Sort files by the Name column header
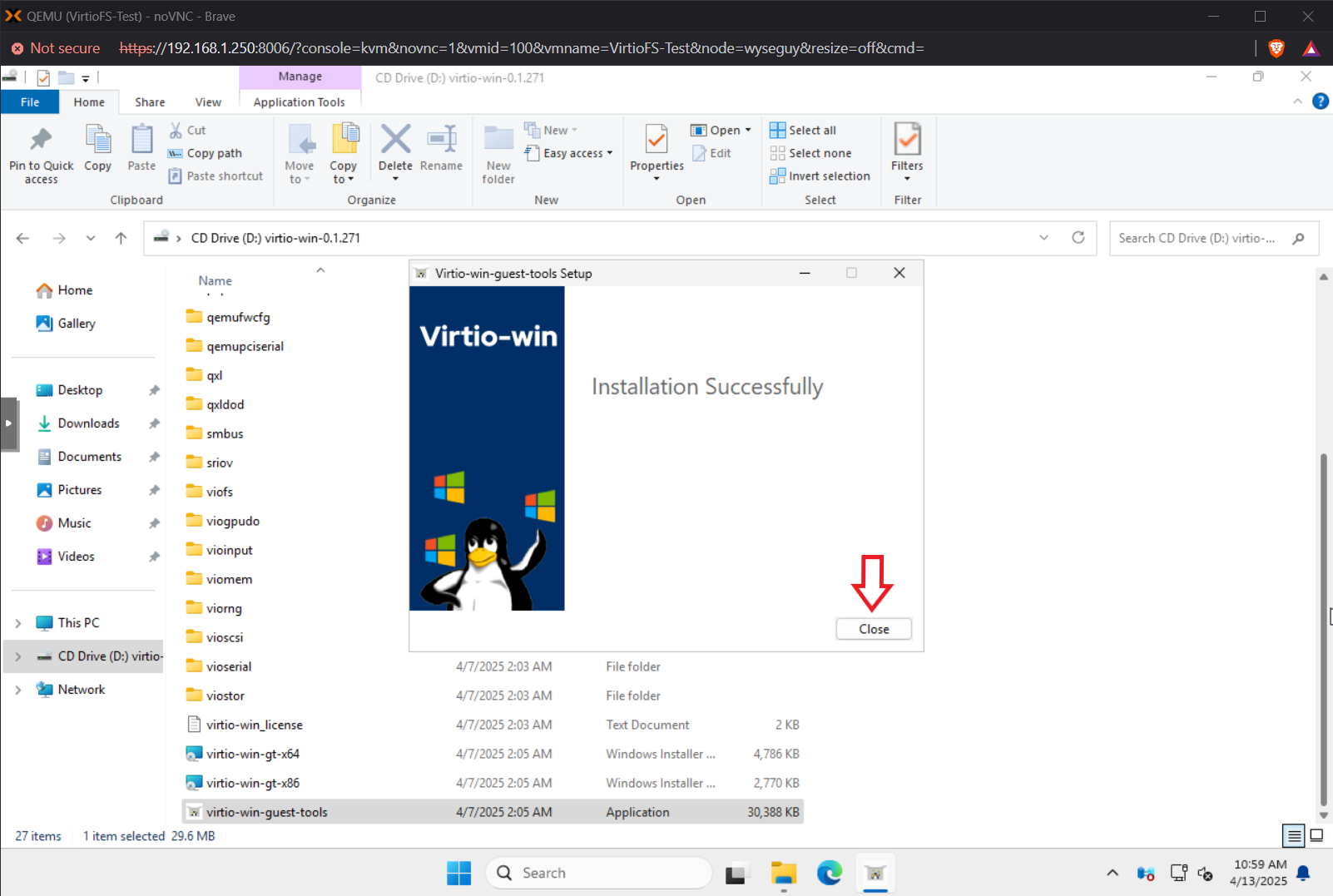The height and width of the screenshot is (896, 1333). point(216,281)
